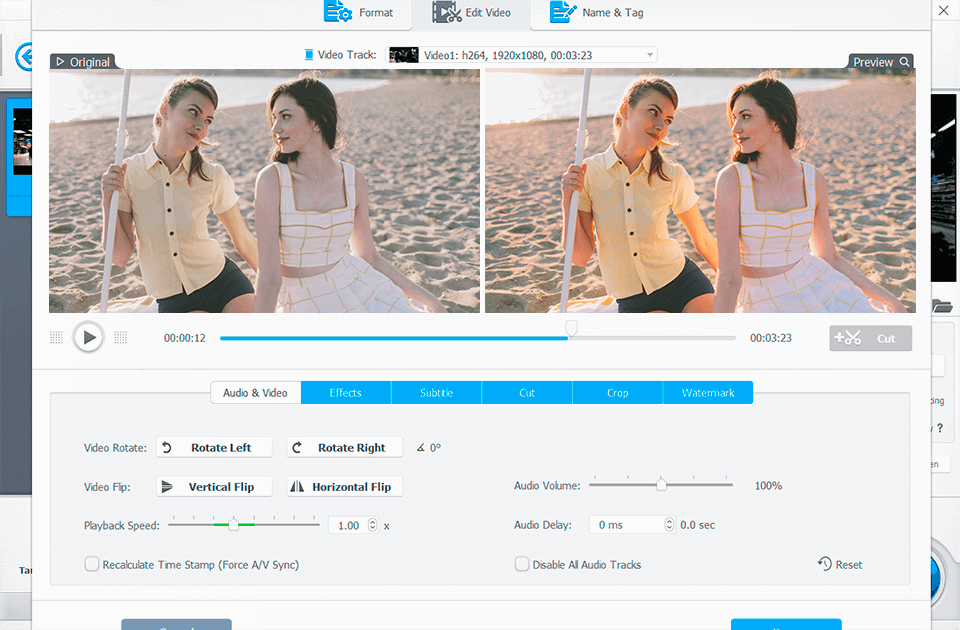Click the Audio Volume slider handle

661,484
